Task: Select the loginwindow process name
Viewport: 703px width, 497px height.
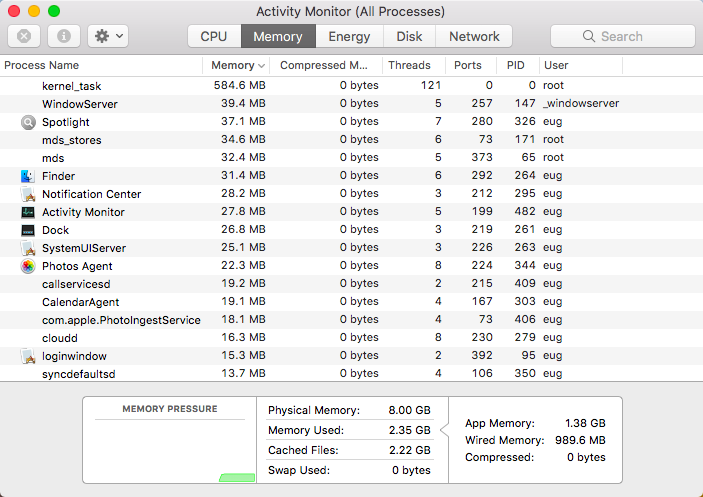Action: click(74, 356)
